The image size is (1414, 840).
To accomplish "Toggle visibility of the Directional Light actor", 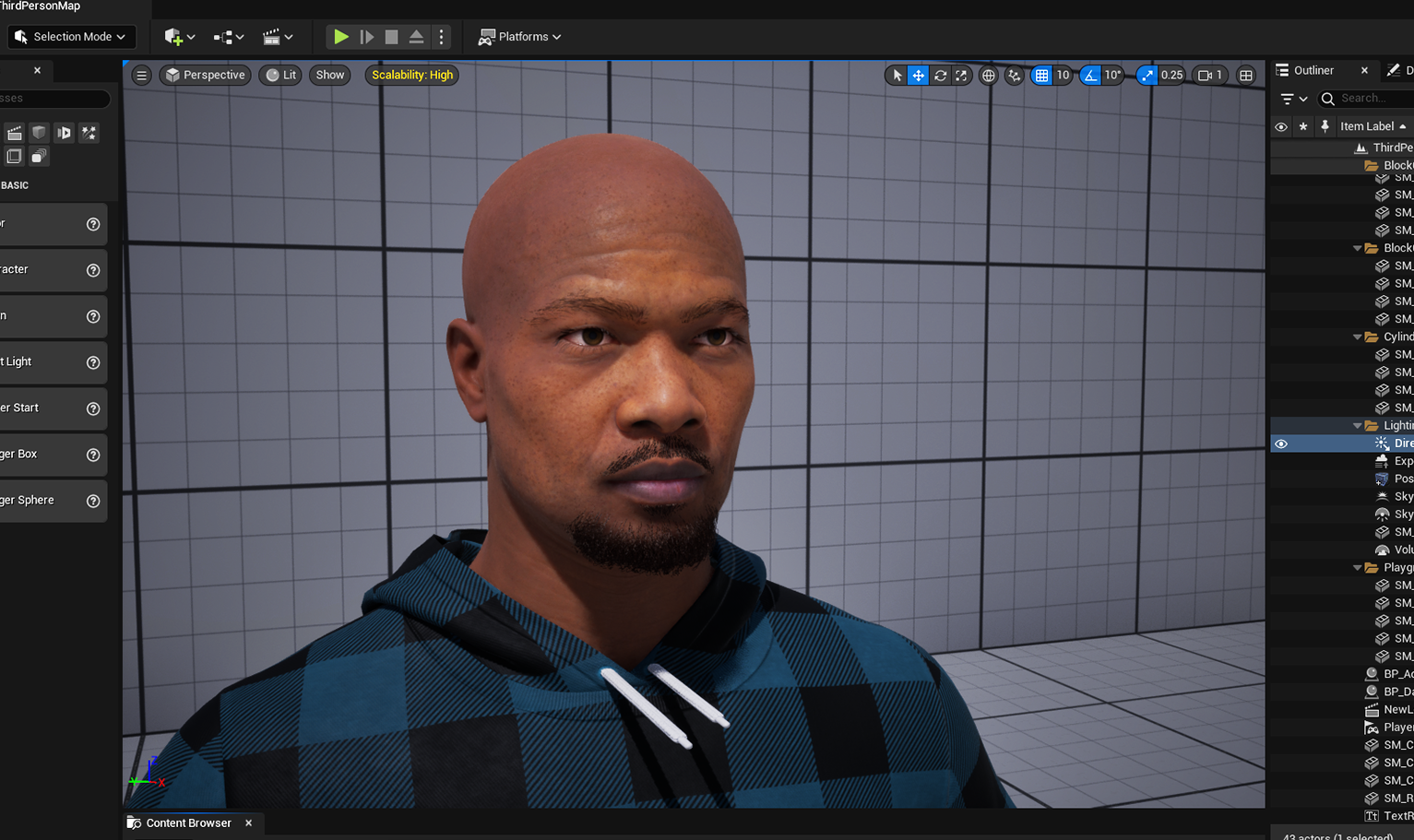I will [1281, 444].
